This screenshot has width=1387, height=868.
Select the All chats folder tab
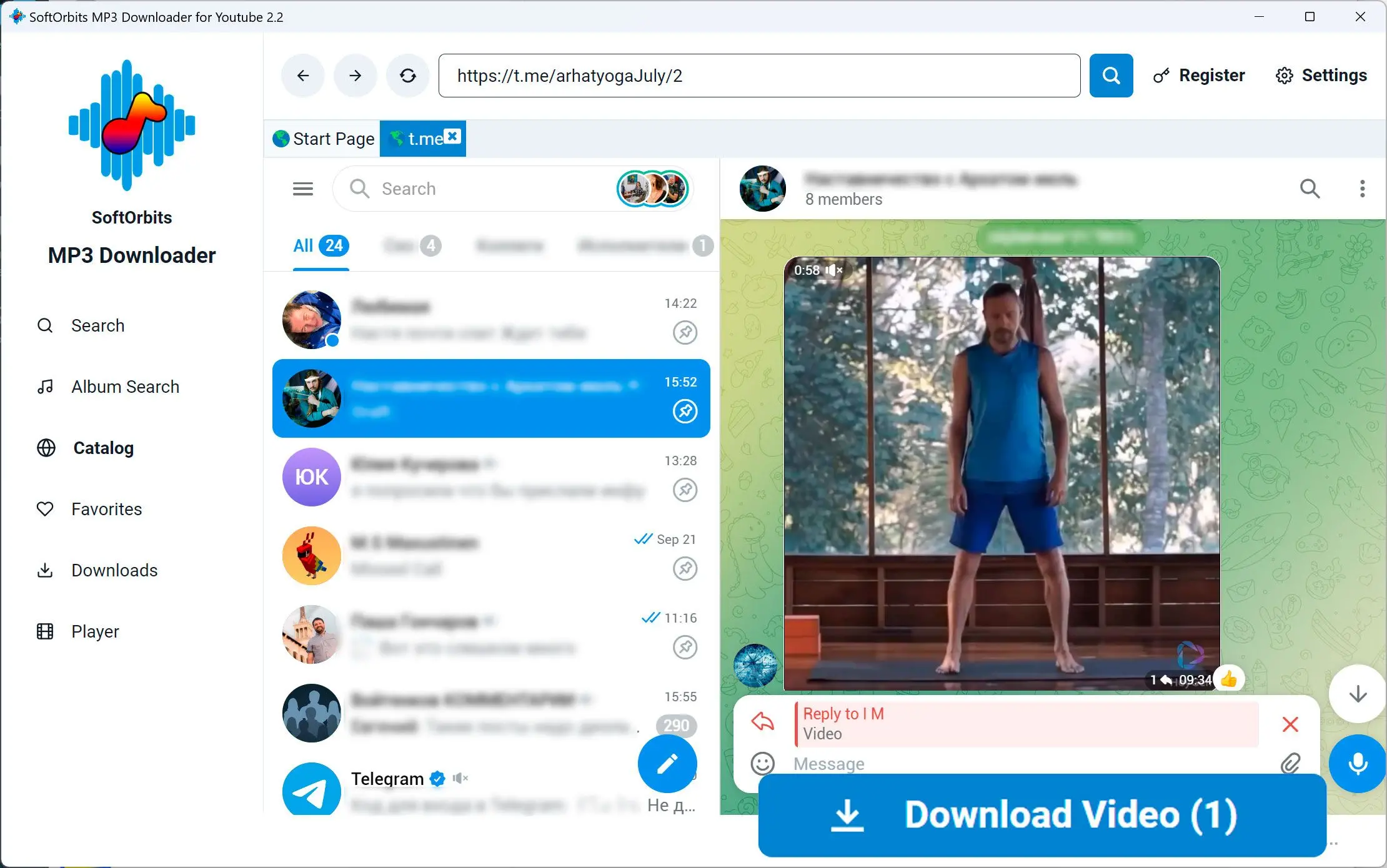320,245
